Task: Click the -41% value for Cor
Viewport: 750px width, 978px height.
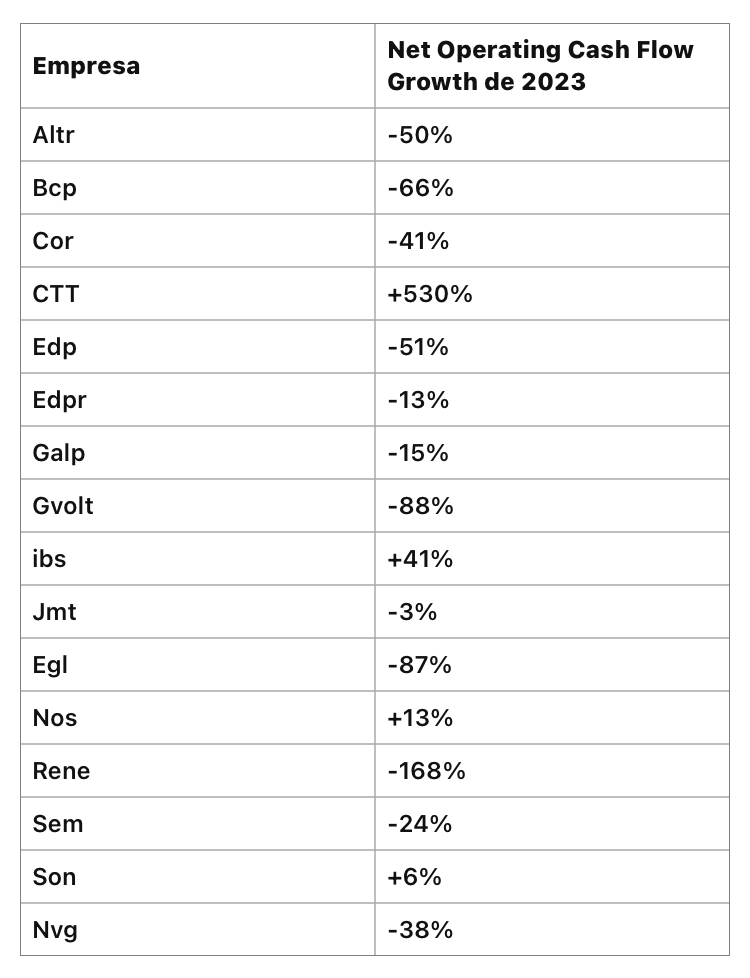Action: coord(418,241)
